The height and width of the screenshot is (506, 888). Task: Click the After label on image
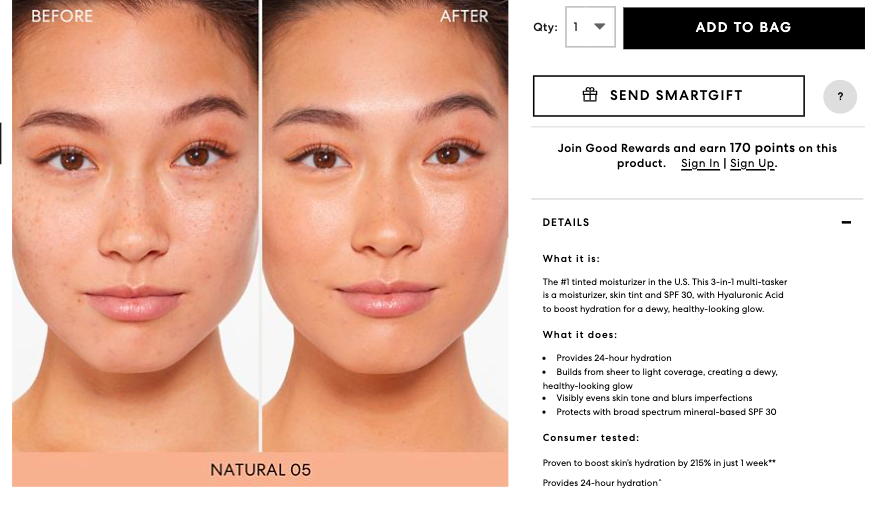(x=464, y=16)
